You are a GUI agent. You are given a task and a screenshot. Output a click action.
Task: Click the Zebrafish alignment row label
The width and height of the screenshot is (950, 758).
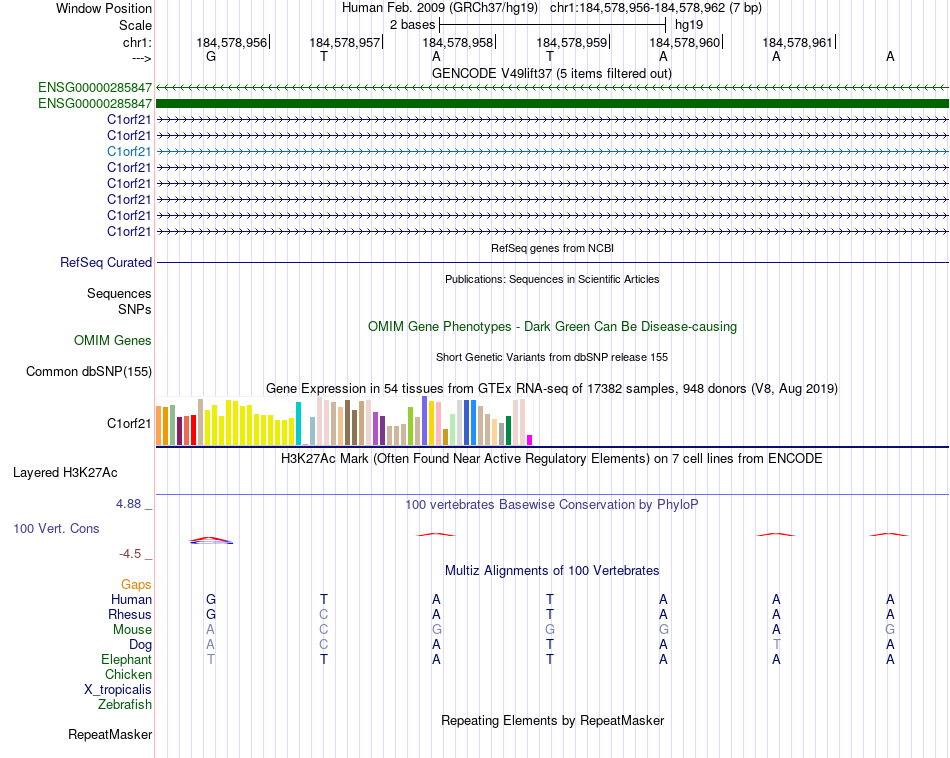125,705
